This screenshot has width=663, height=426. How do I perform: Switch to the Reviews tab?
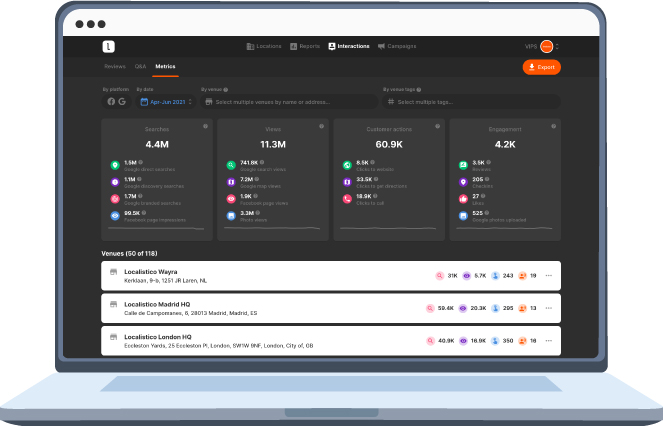(115, 67)
